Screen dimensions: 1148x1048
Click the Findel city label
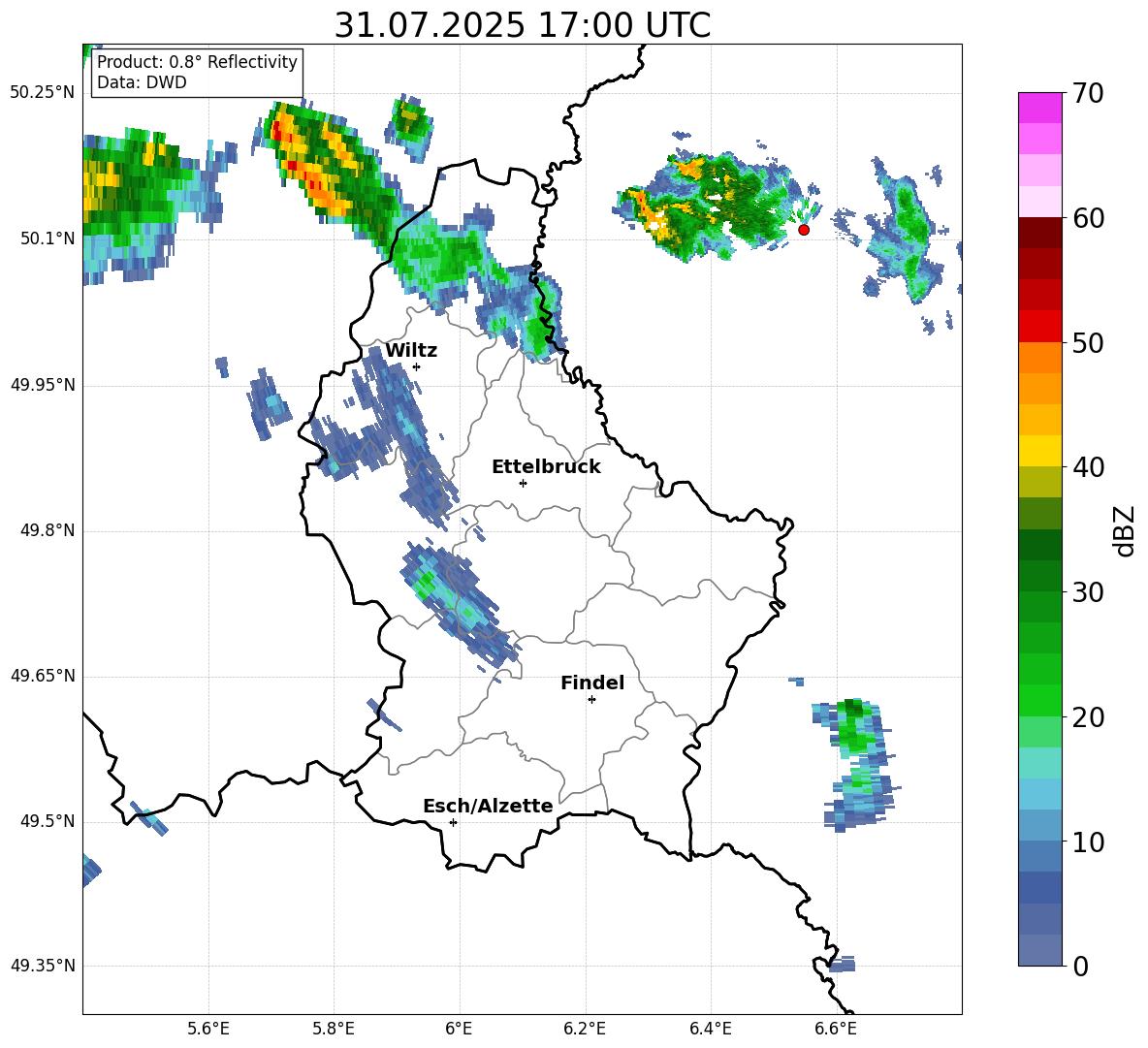point(592,683)
